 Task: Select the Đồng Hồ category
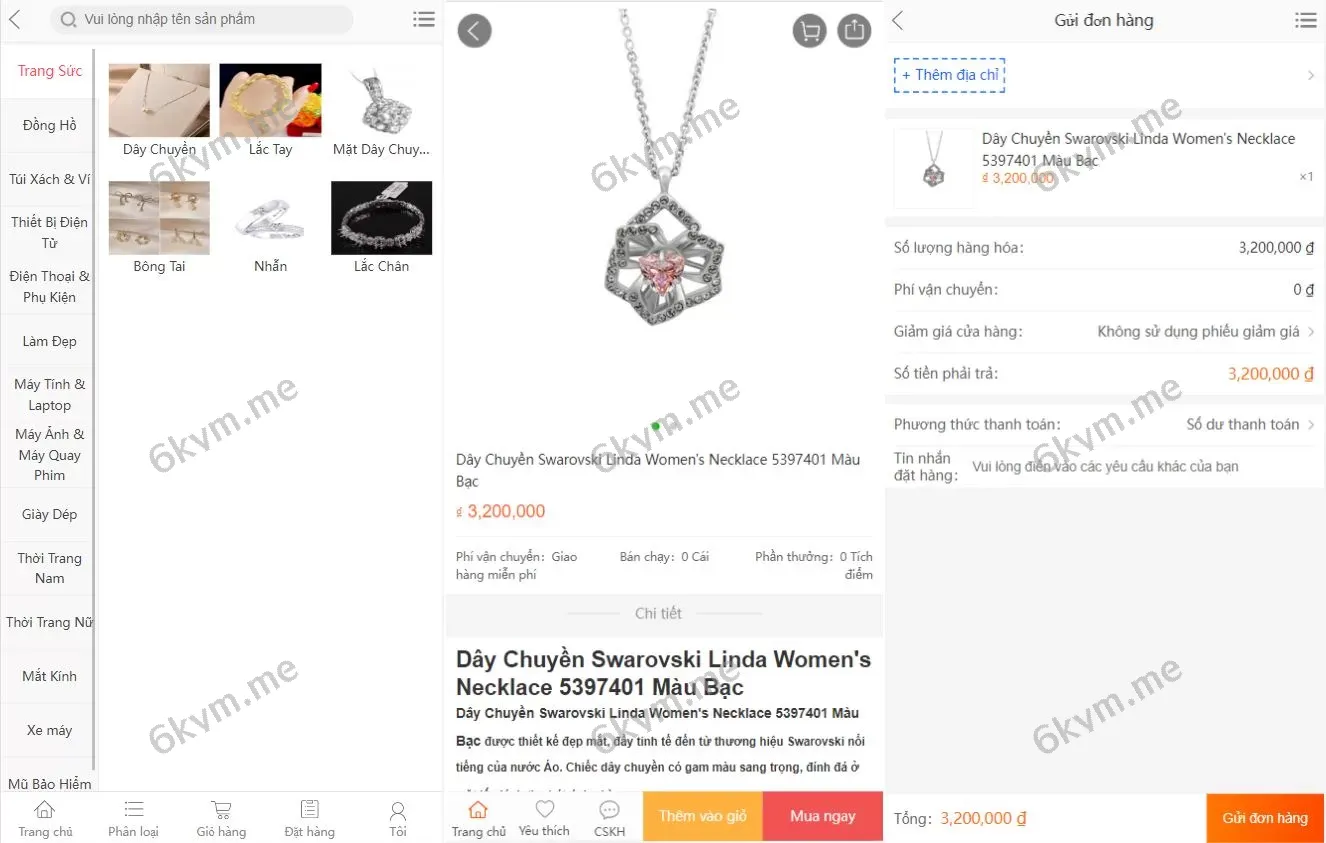(x=49, y=125)
